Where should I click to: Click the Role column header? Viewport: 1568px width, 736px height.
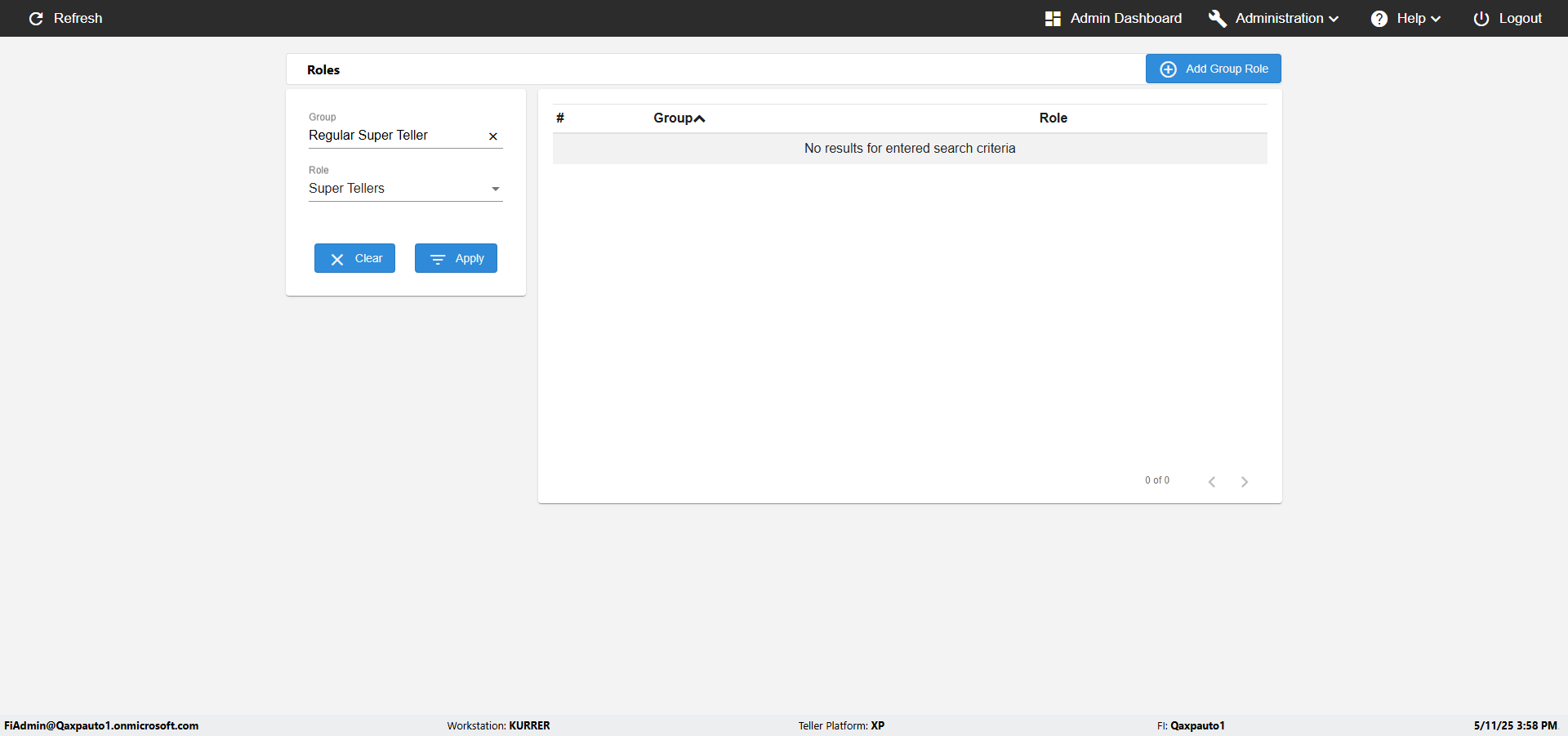1053,118
